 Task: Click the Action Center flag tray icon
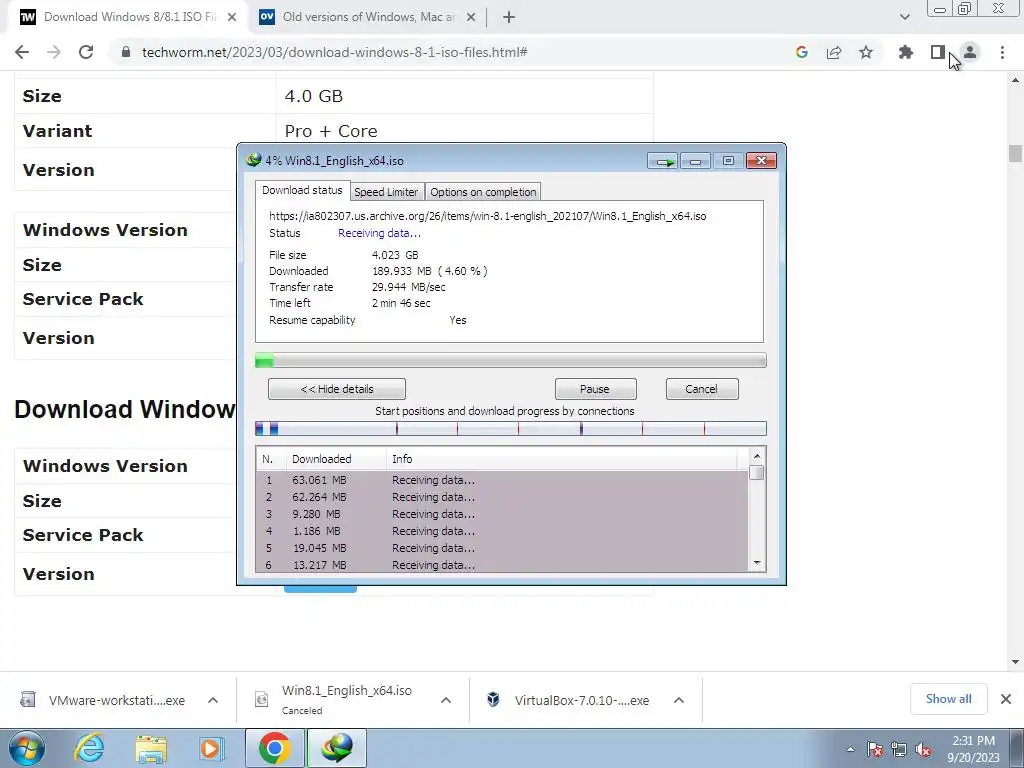(875, 749)
